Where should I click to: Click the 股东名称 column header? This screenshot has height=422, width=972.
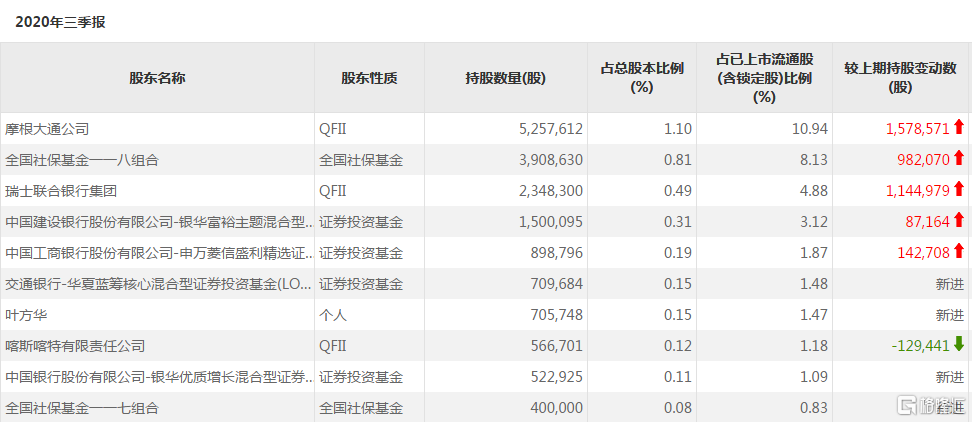click(x=157, y=78)
